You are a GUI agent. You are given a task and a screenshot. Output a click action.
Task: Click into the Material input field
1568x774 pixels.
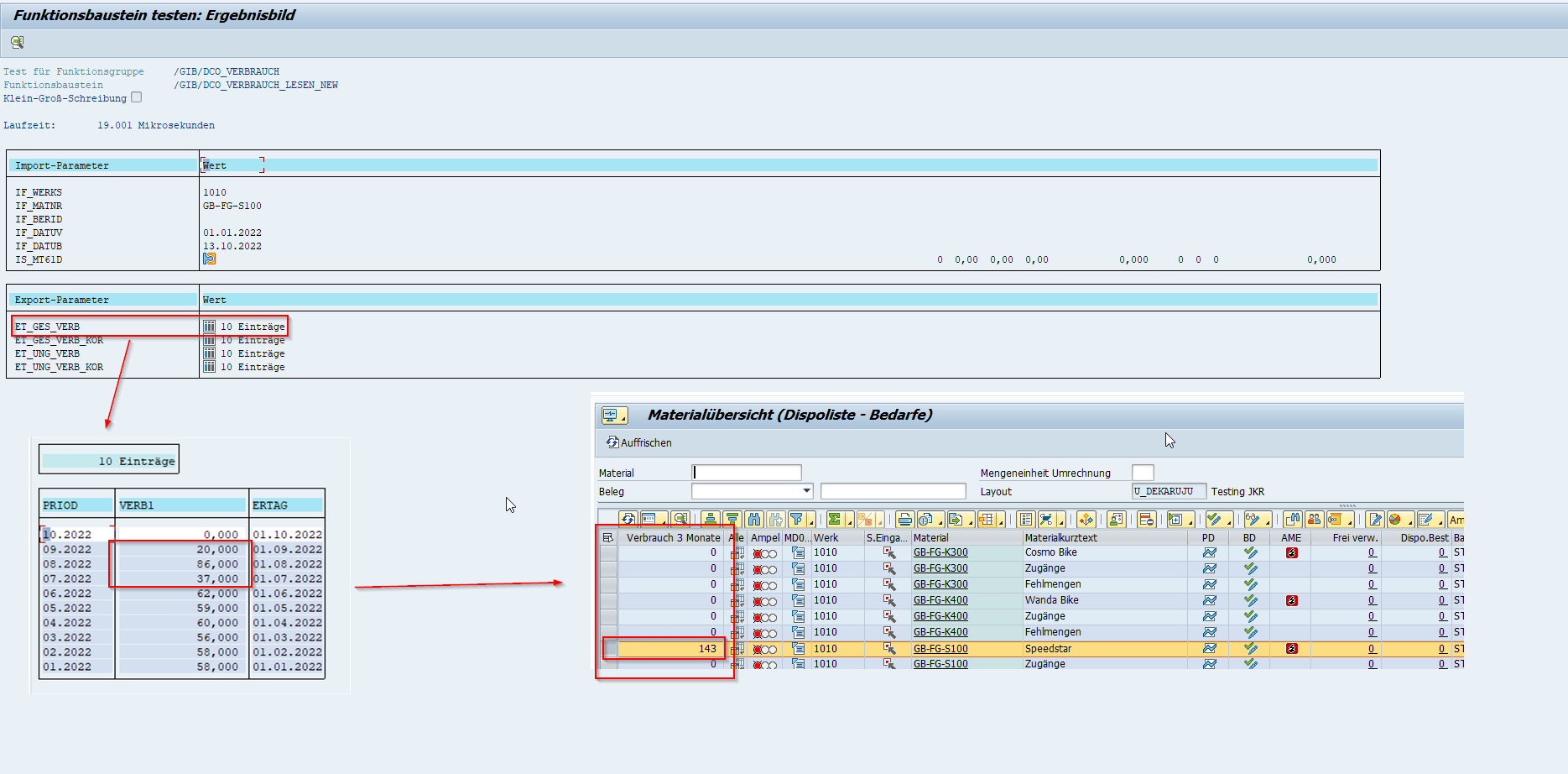[747, 473]
